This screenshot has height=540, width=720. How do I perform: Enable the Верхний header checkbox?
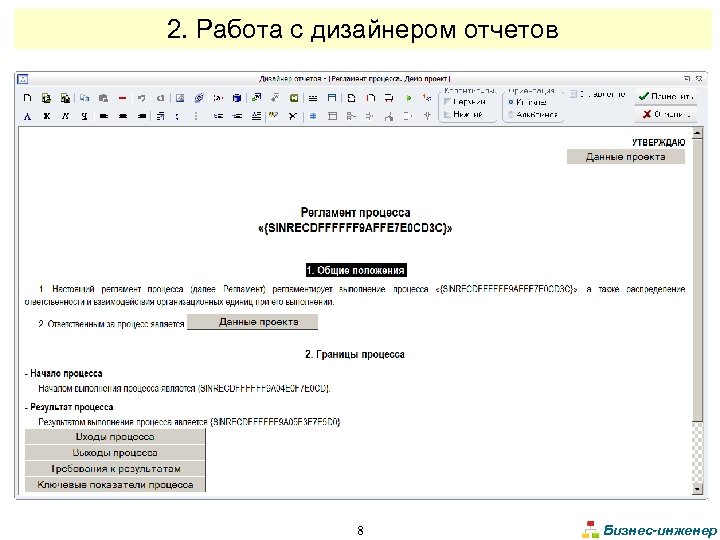pyautogui.click(x=447, y=102)
